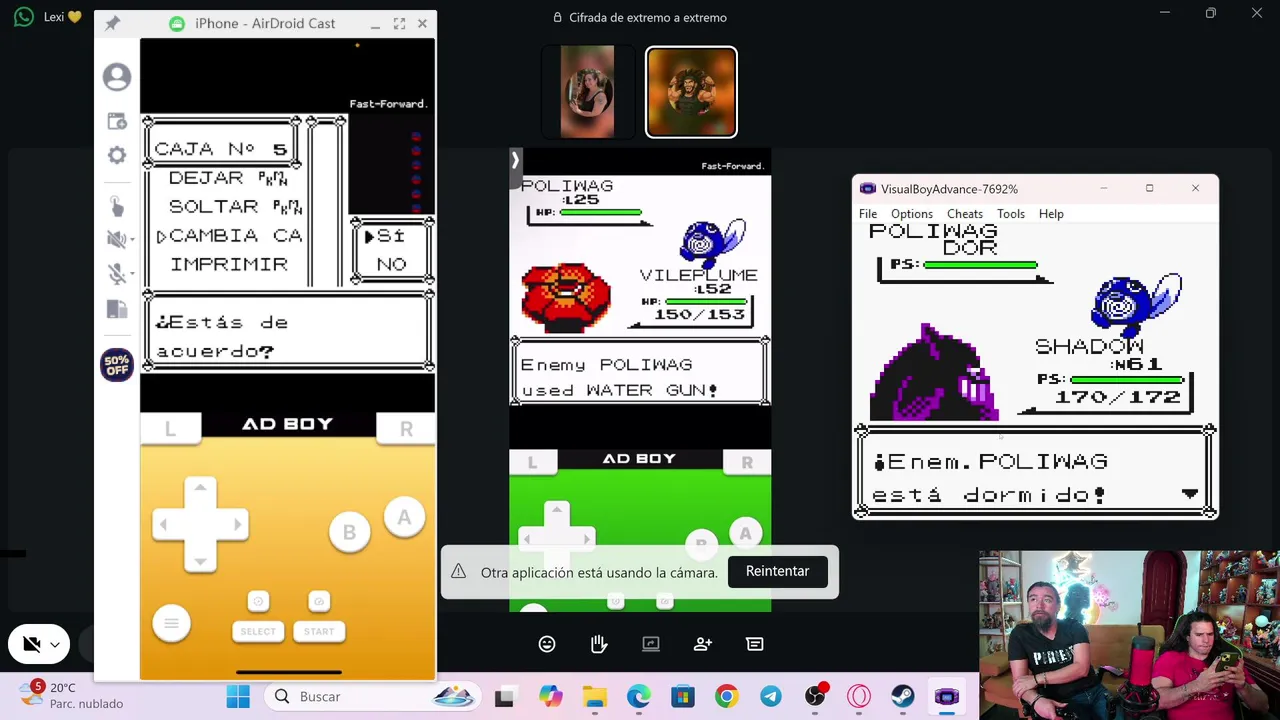Open Help menu in VisualBoyAdvance
The height and width of the screenshot is (720, 1280).
(1051, 213)
